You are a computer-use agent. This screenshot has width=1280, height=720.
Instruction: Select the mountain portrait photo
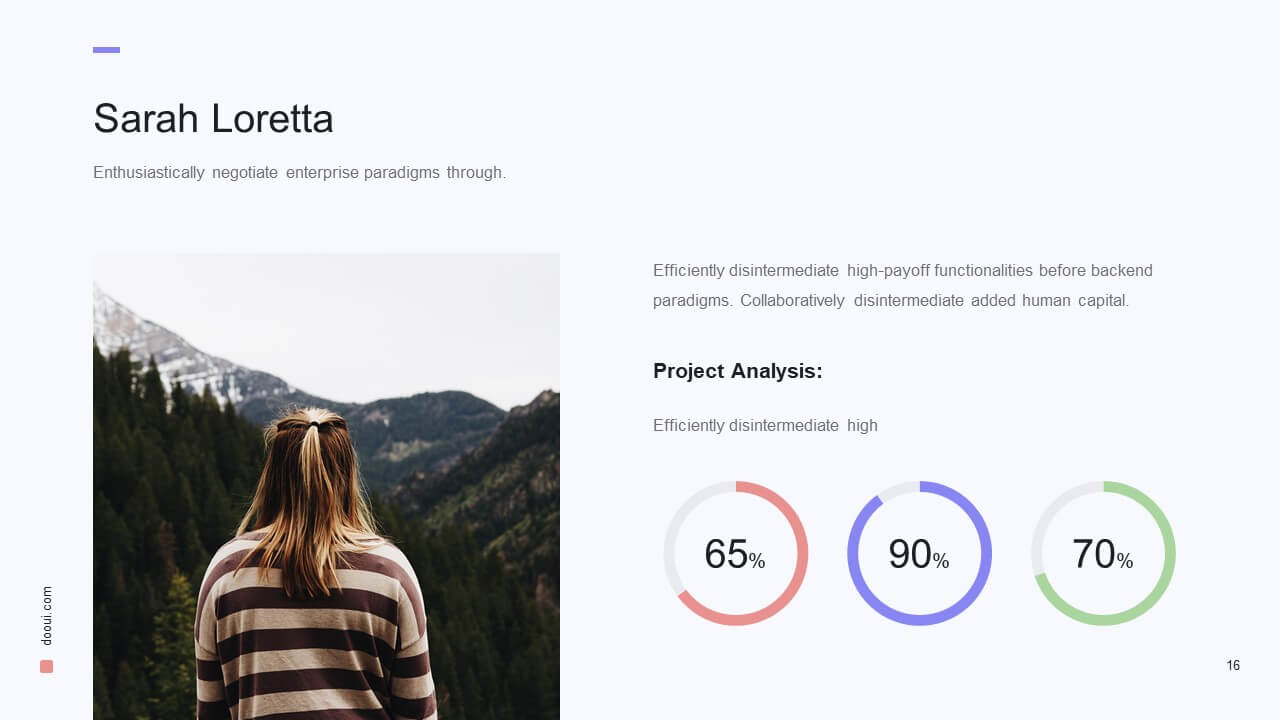326,486
